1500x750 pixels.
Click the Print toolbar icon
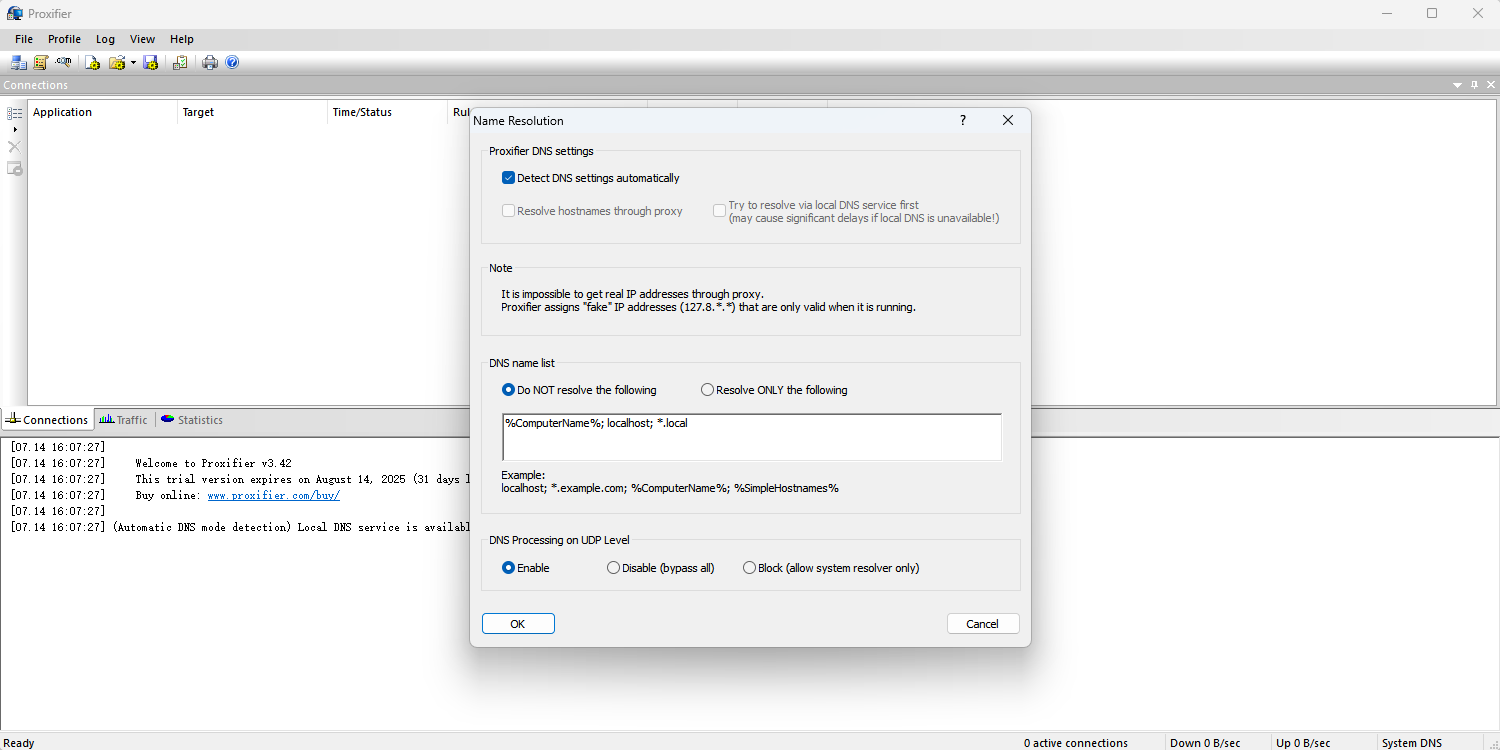tap(210, 63)
